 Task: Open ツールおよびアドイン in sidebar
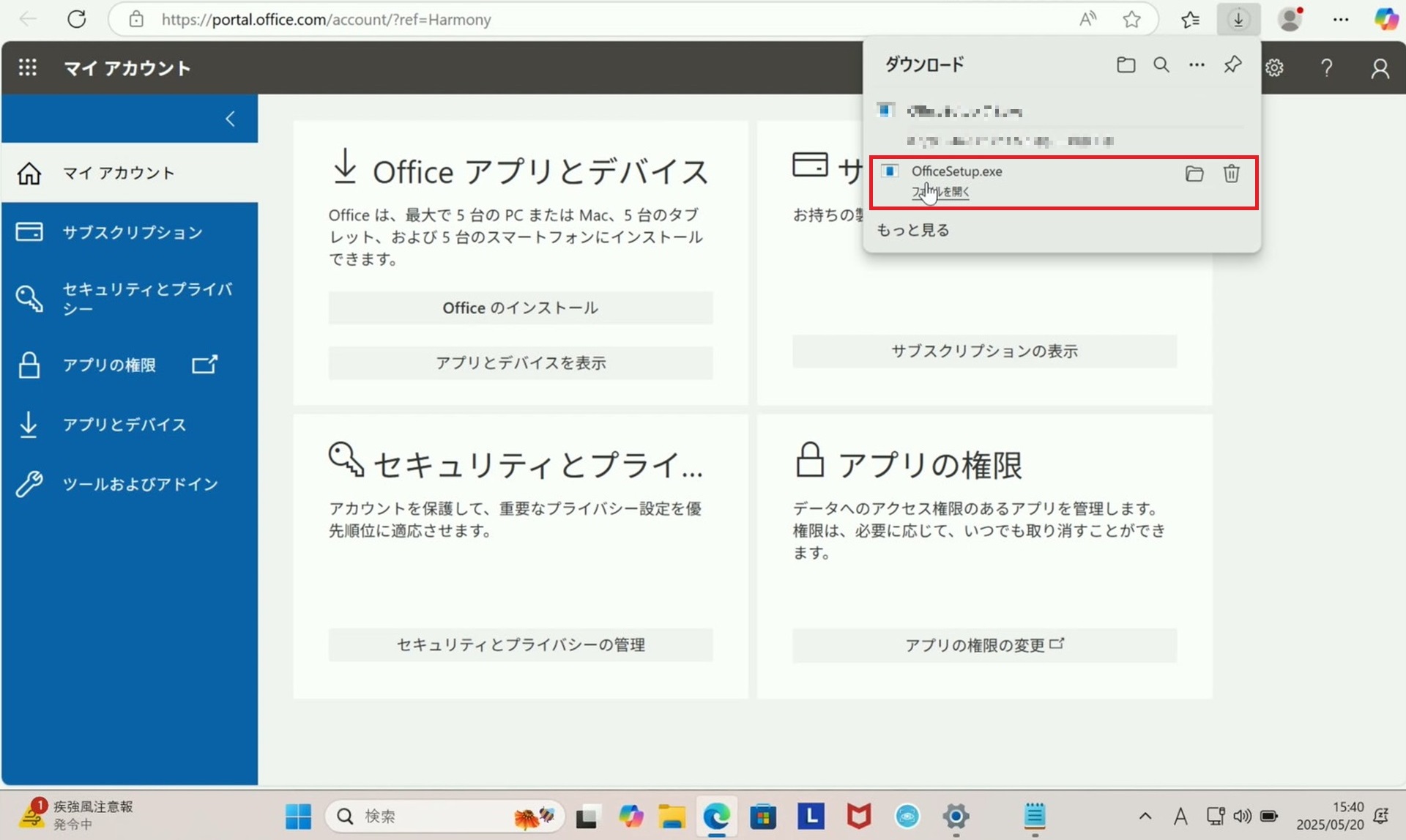[x=130, y=484]
